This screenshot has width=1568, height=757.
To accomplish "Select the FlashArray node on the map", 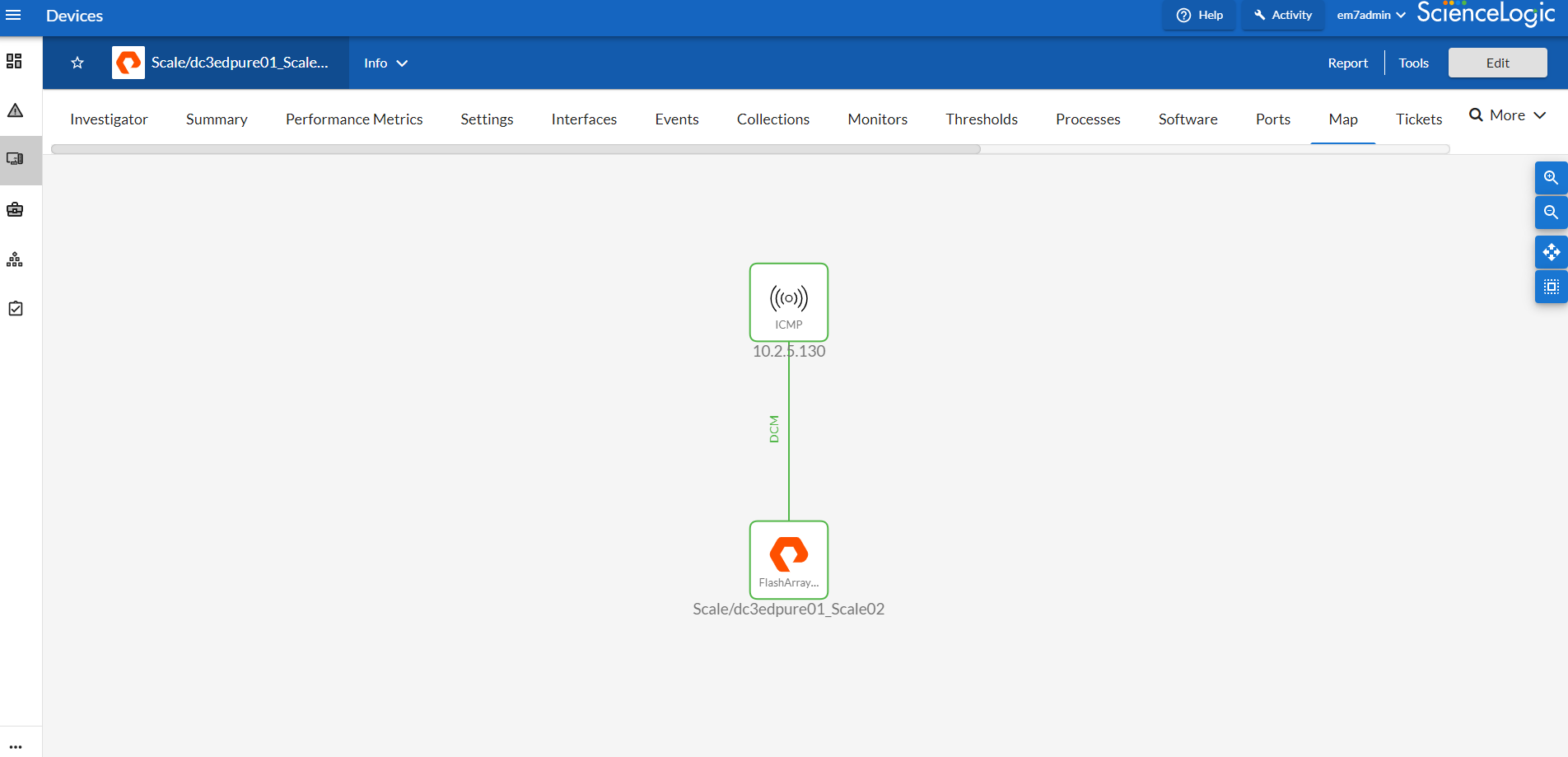I will coord(789,560).
